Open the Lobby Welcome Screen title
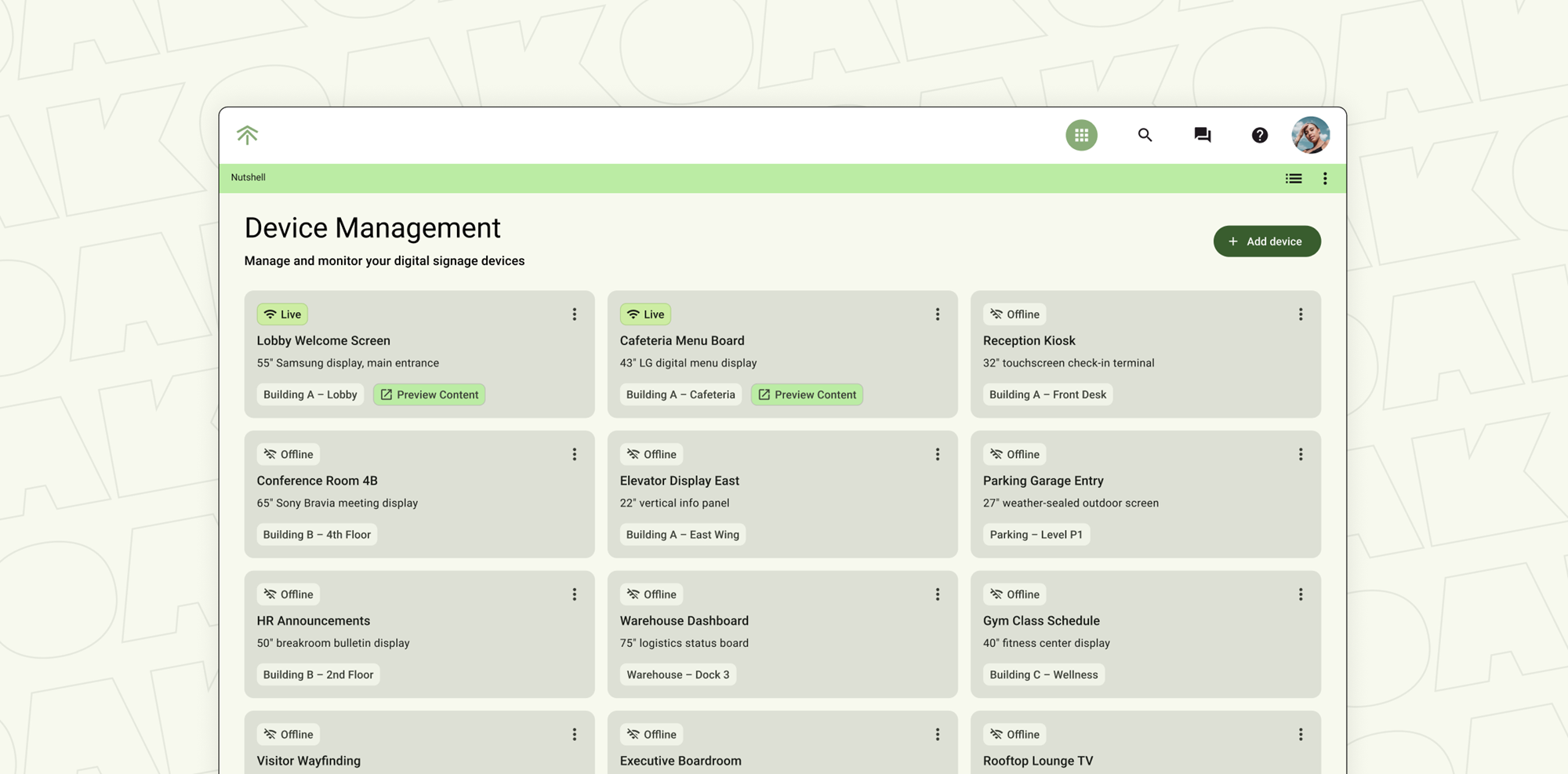This screenshot has height=774, width=1568. [x=324, y=341]
